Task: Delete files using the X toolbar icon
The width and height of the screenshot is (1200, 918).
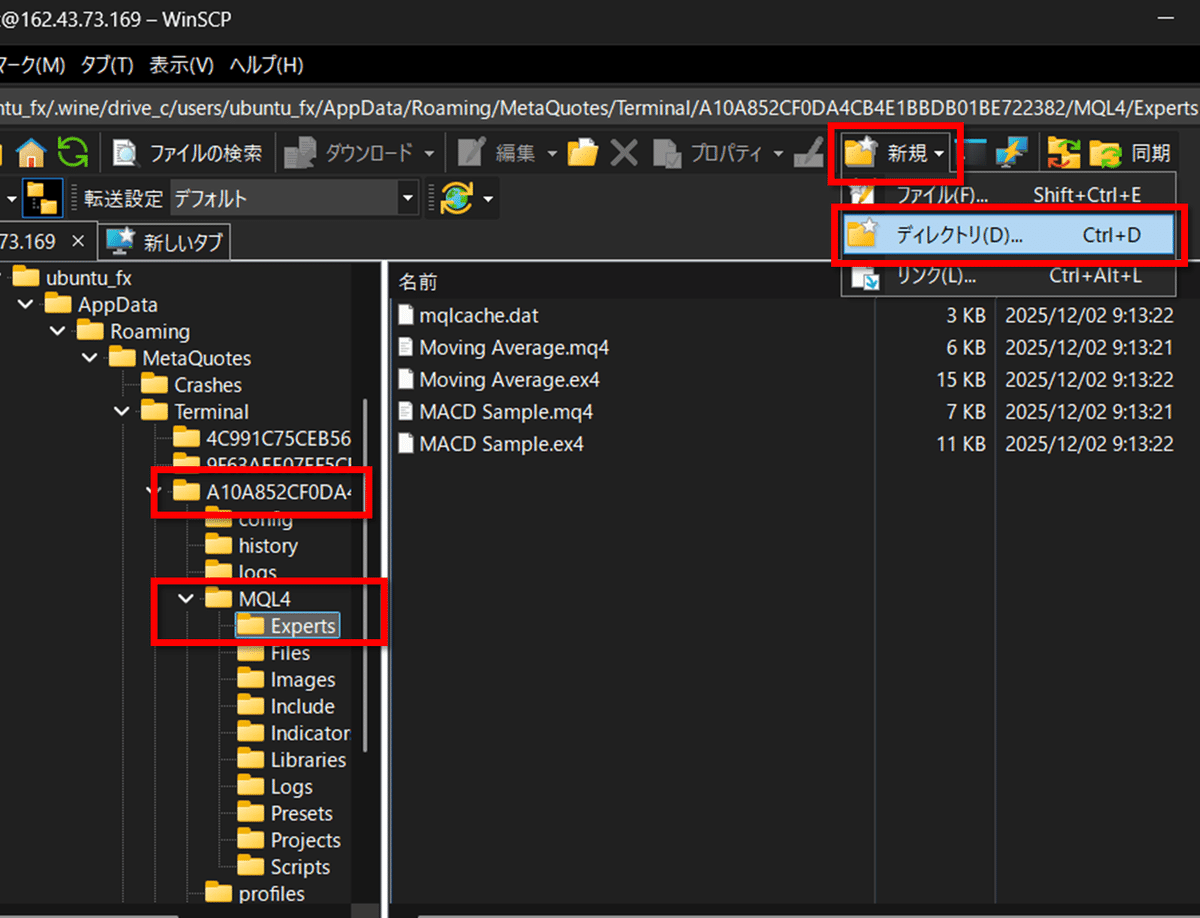Action: pos(623,152)
